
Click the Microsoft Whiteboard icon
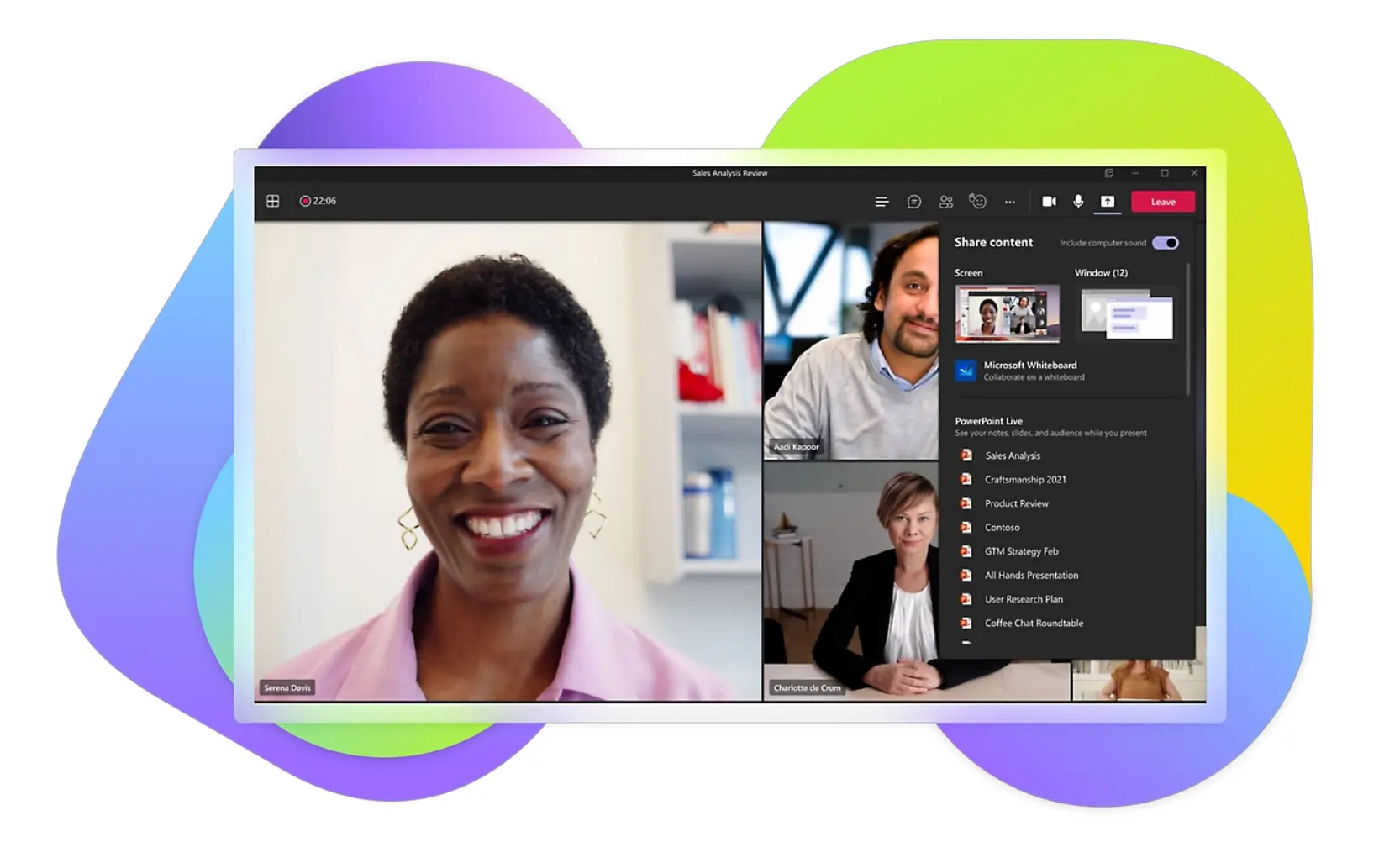(965, 371)
